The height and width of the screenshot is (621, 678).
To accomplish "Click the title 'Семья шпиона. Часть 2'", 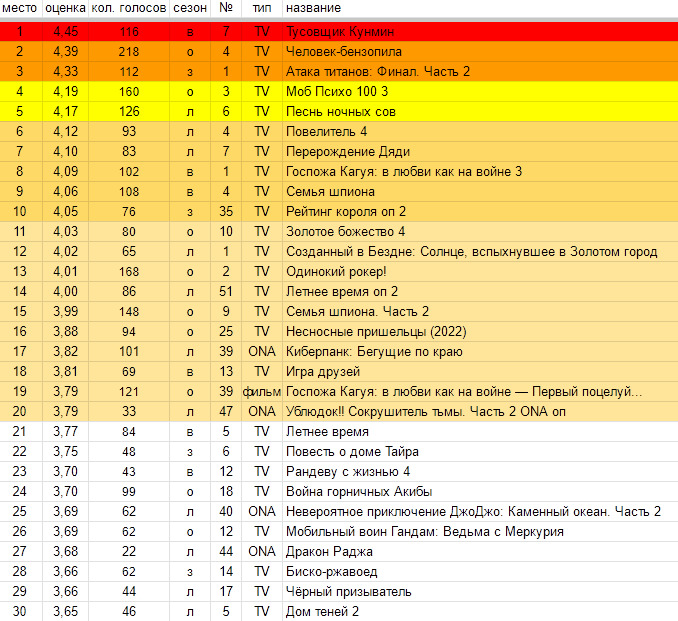I will pos(357,311).
